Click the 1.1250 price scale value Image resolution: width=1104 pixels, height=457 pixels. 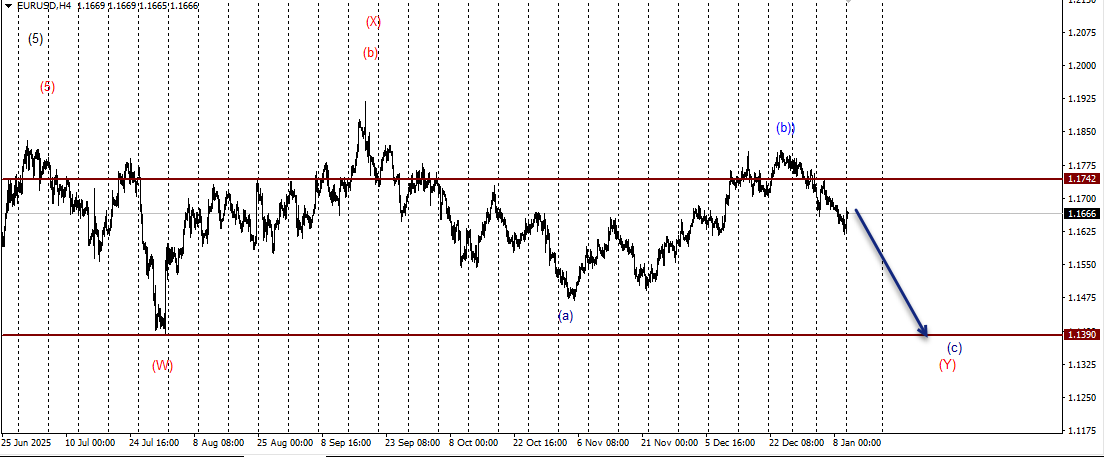[1081, 397]
